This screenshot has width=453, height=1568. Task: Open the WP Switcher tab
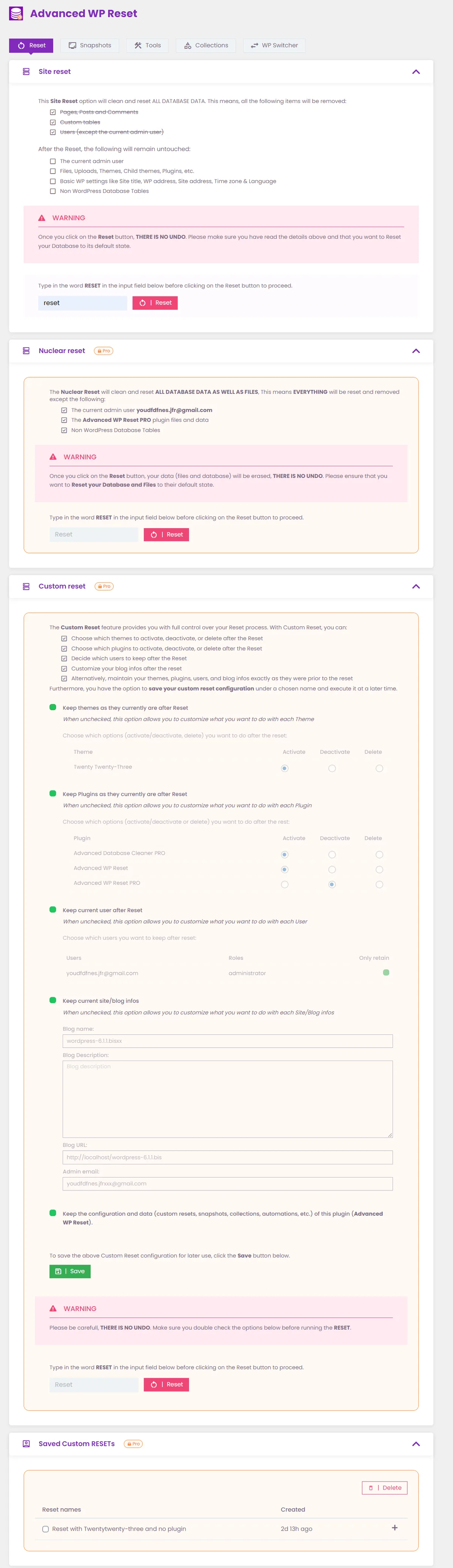(274, 46)
